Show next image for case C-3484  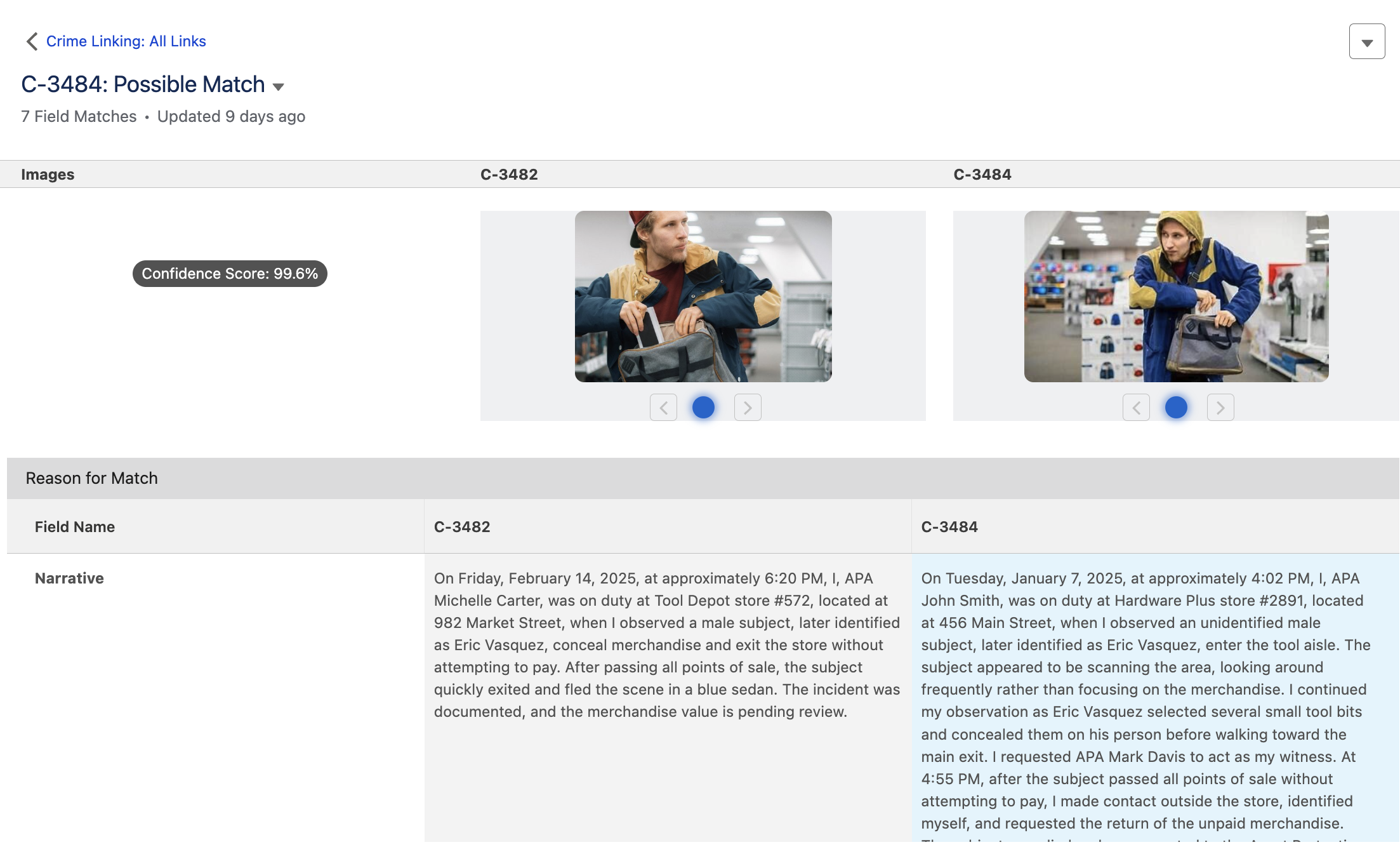pos(1220,408)
